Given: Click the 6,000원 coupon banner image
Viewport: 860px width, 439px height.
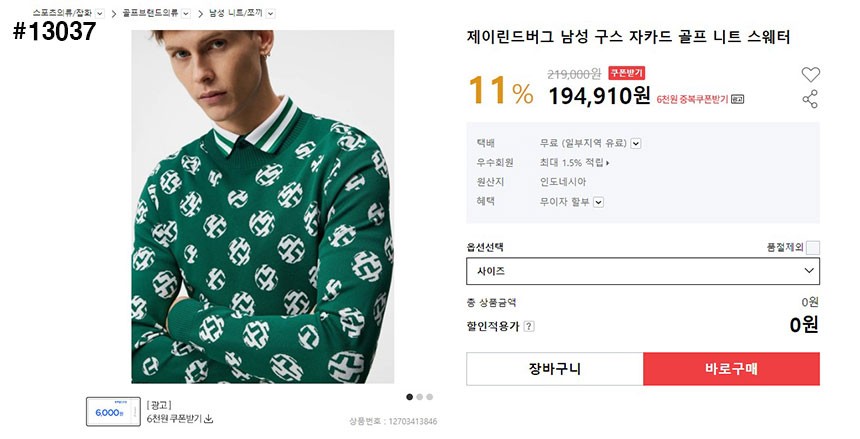Looking at the screenshot, I should [x=111, y=411].
